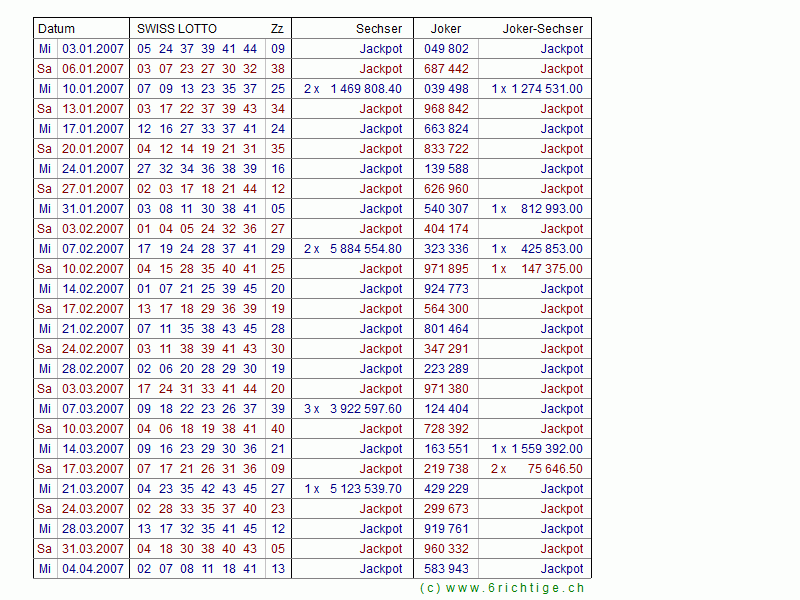Click the SWISS LOTTO column header
This screenshot has height=600, width=800.
point(177,29)
